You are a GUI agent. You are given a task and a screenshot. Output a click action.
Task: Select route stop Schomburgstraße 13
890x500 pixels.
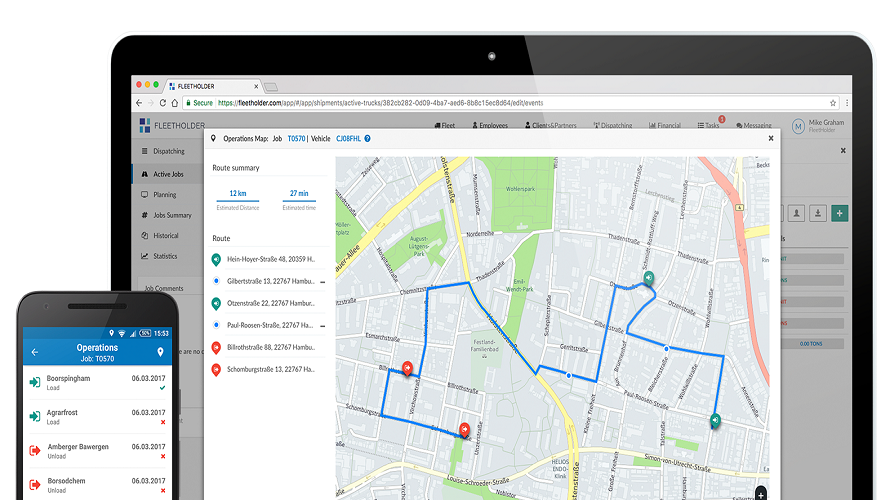(269, 369)
